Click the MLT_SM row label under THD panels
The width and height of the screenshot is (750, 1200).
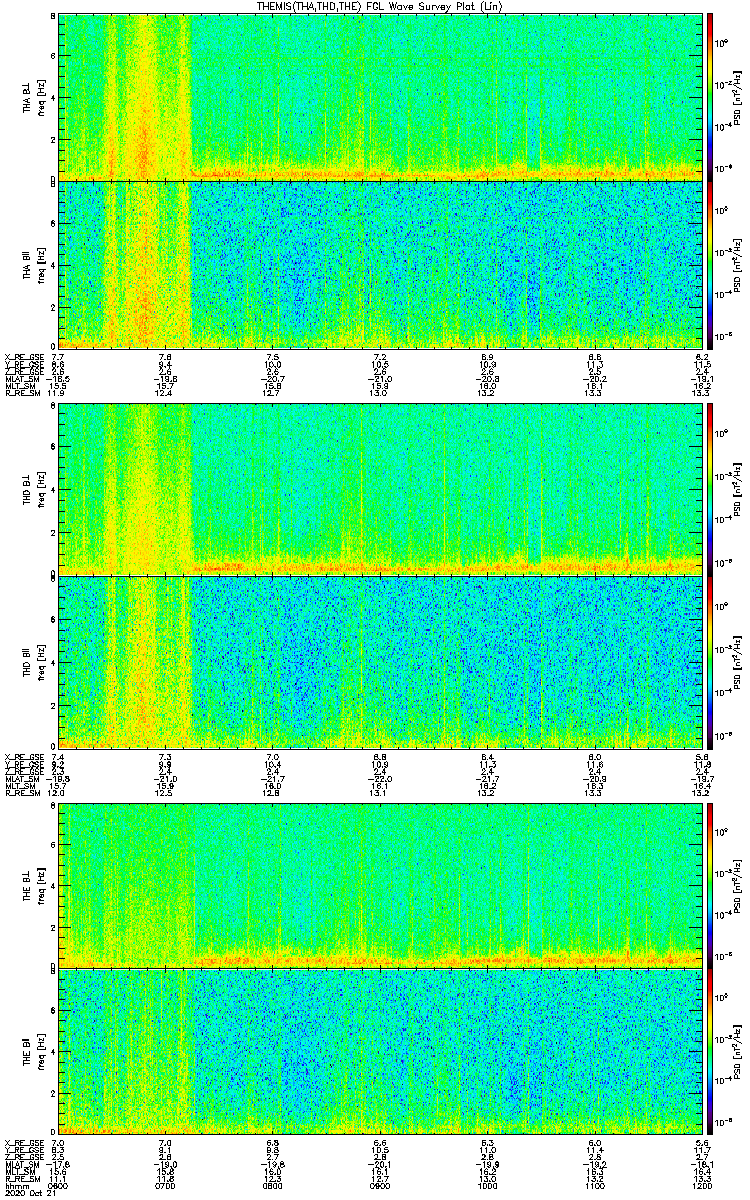pos(20,780)
